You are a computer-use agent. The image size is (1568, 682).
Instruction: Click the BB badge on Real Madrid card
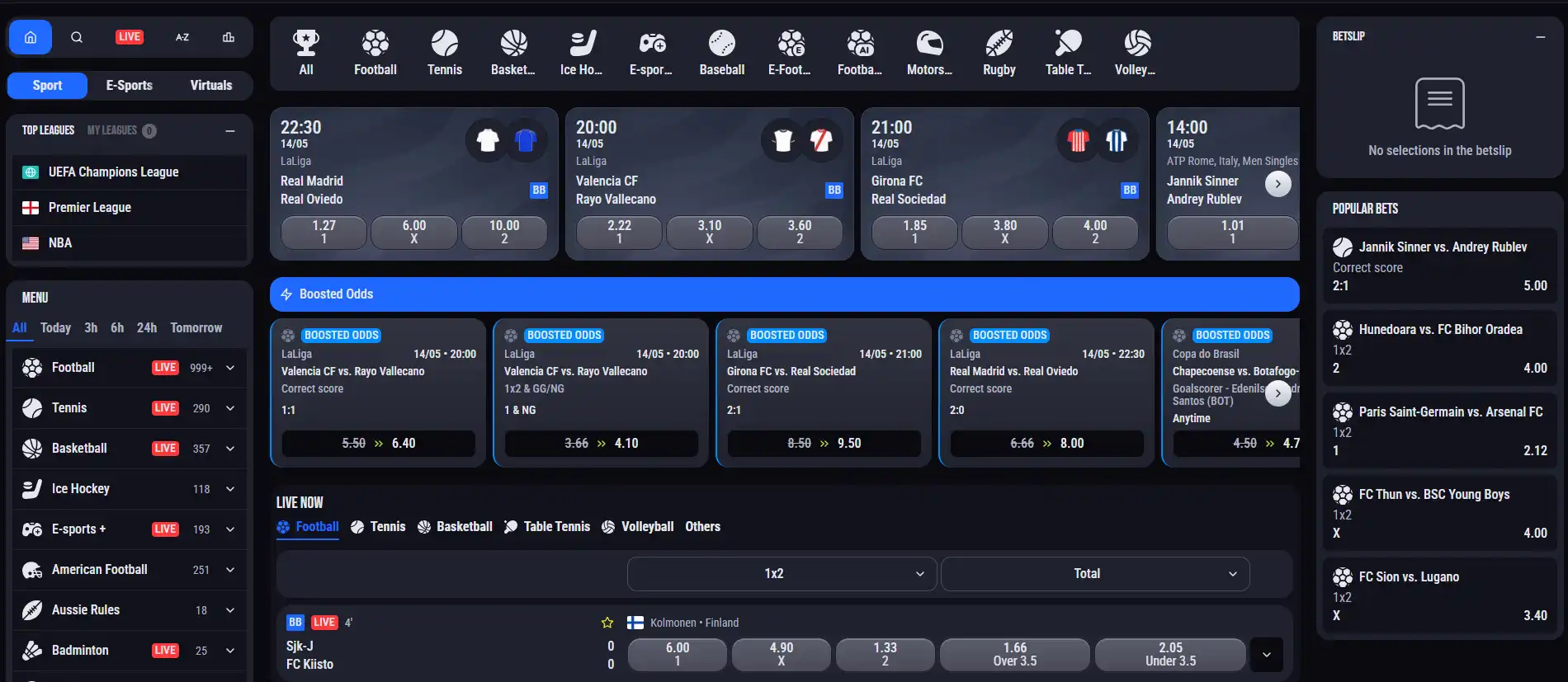pos(539,190)
